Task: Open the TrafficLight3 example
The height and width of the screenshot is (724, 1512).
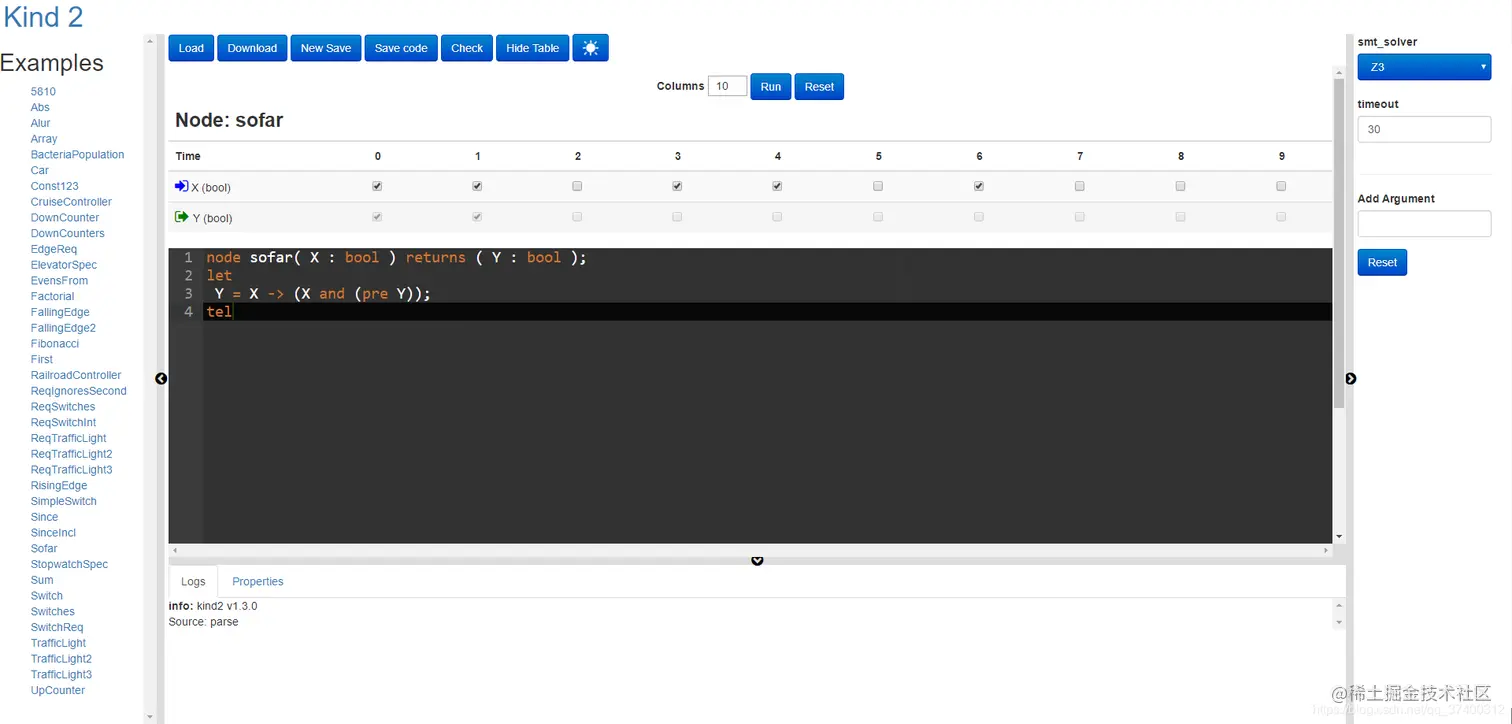Action: click(61, 675)
